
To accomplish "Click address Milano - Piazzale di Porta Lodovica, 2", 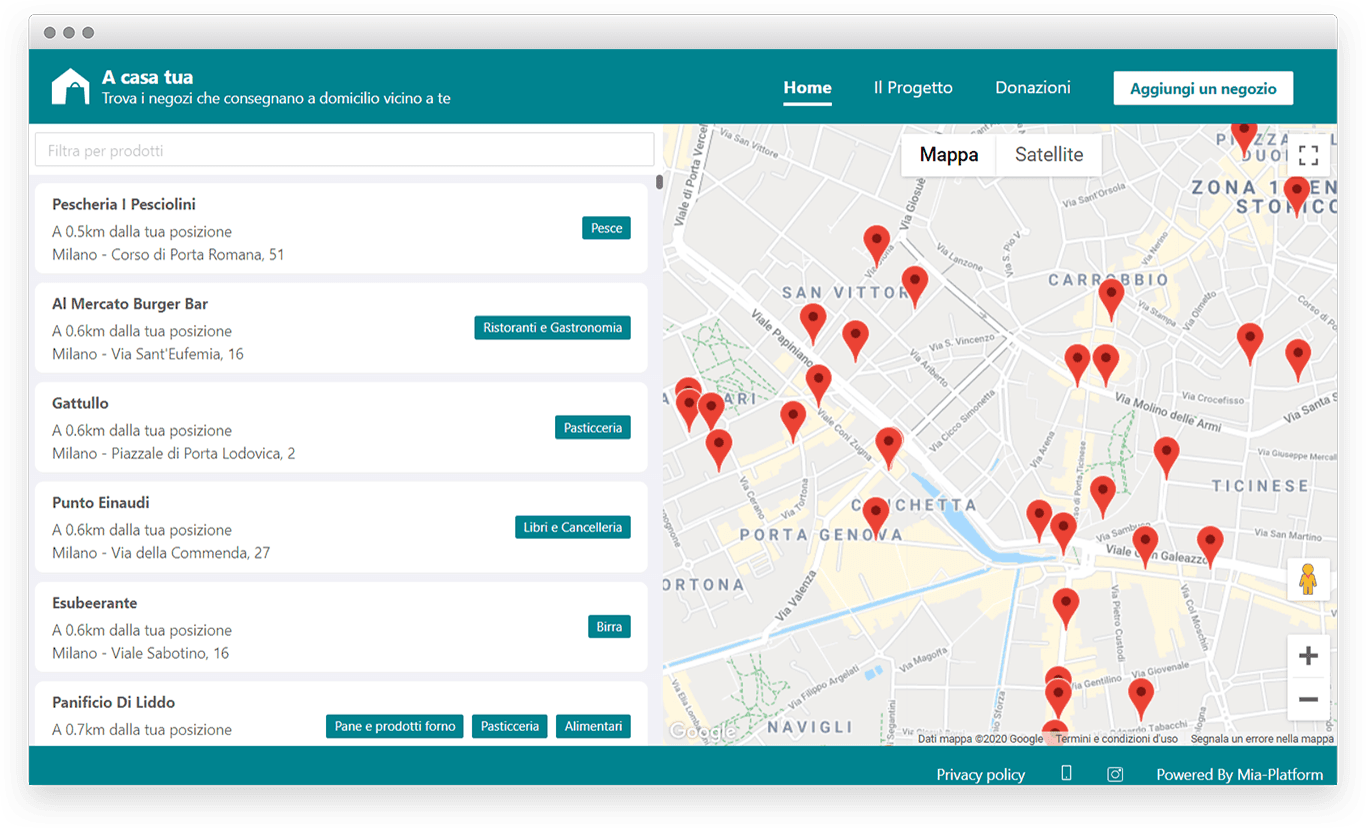I will click(x=174, y=454).
